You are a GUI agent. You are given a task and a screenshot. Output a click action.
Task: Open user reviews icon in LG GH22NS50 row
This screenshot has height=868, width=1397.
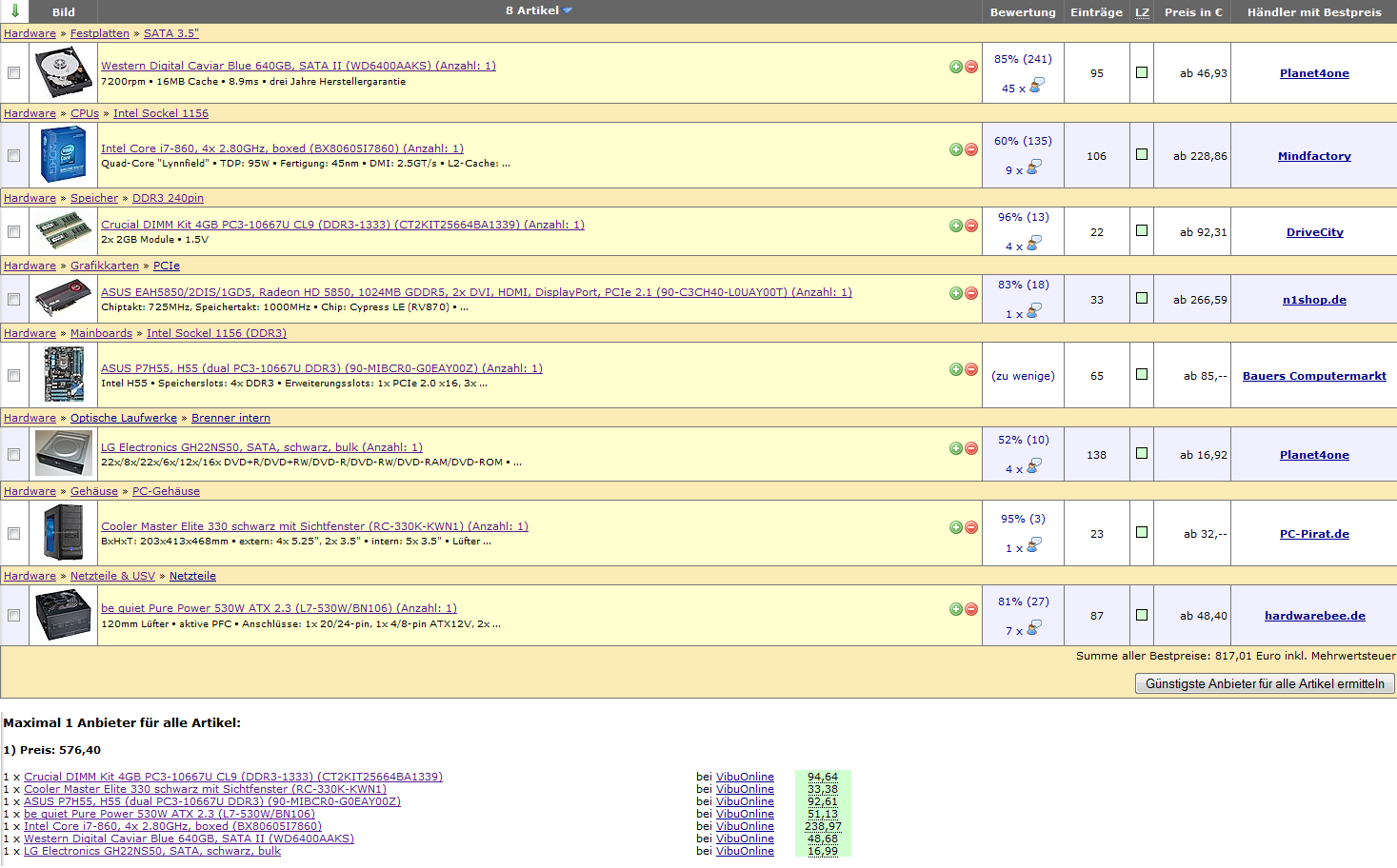1034,466
